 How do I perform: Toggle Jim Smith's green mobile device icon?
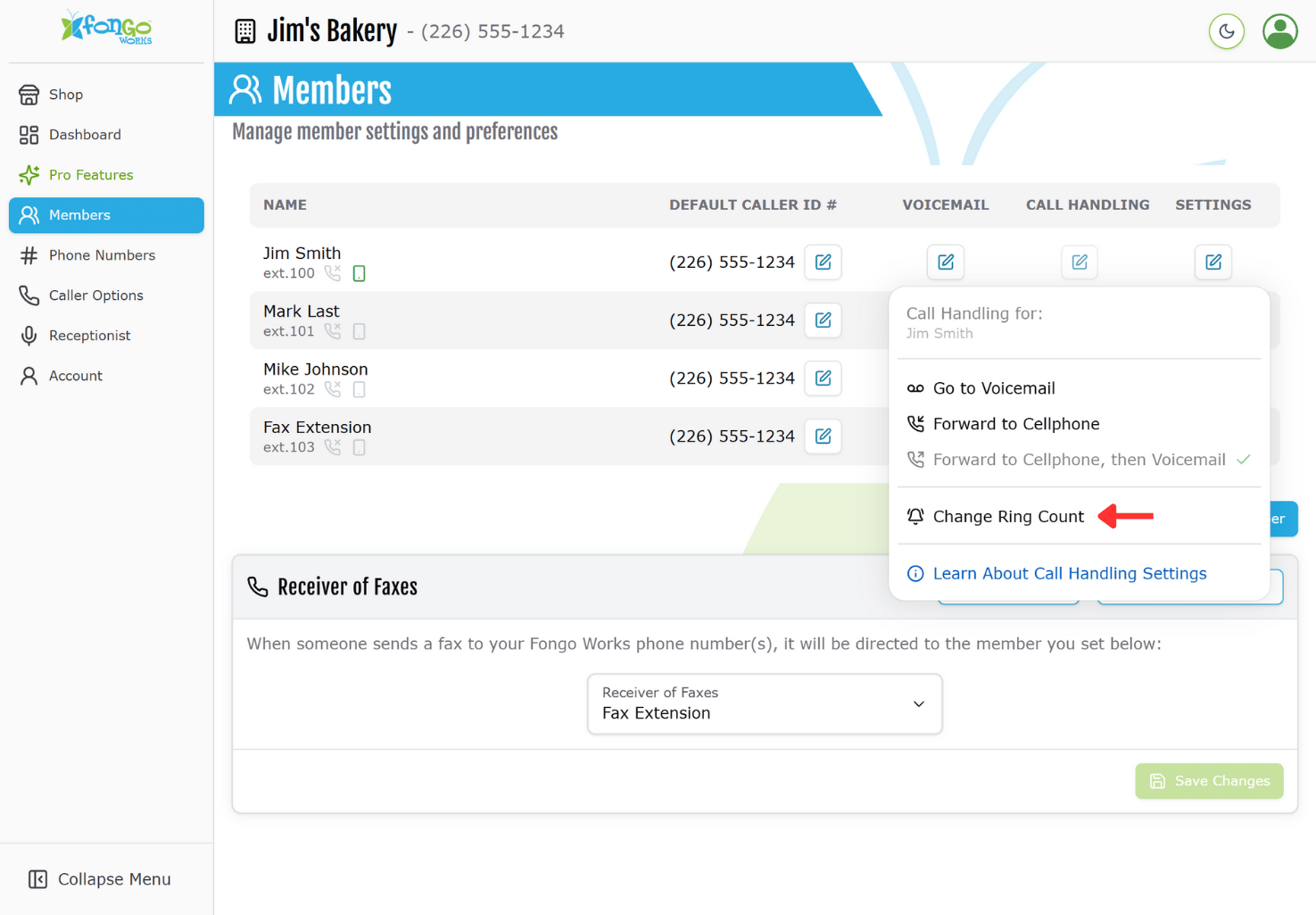click(360, 274)
